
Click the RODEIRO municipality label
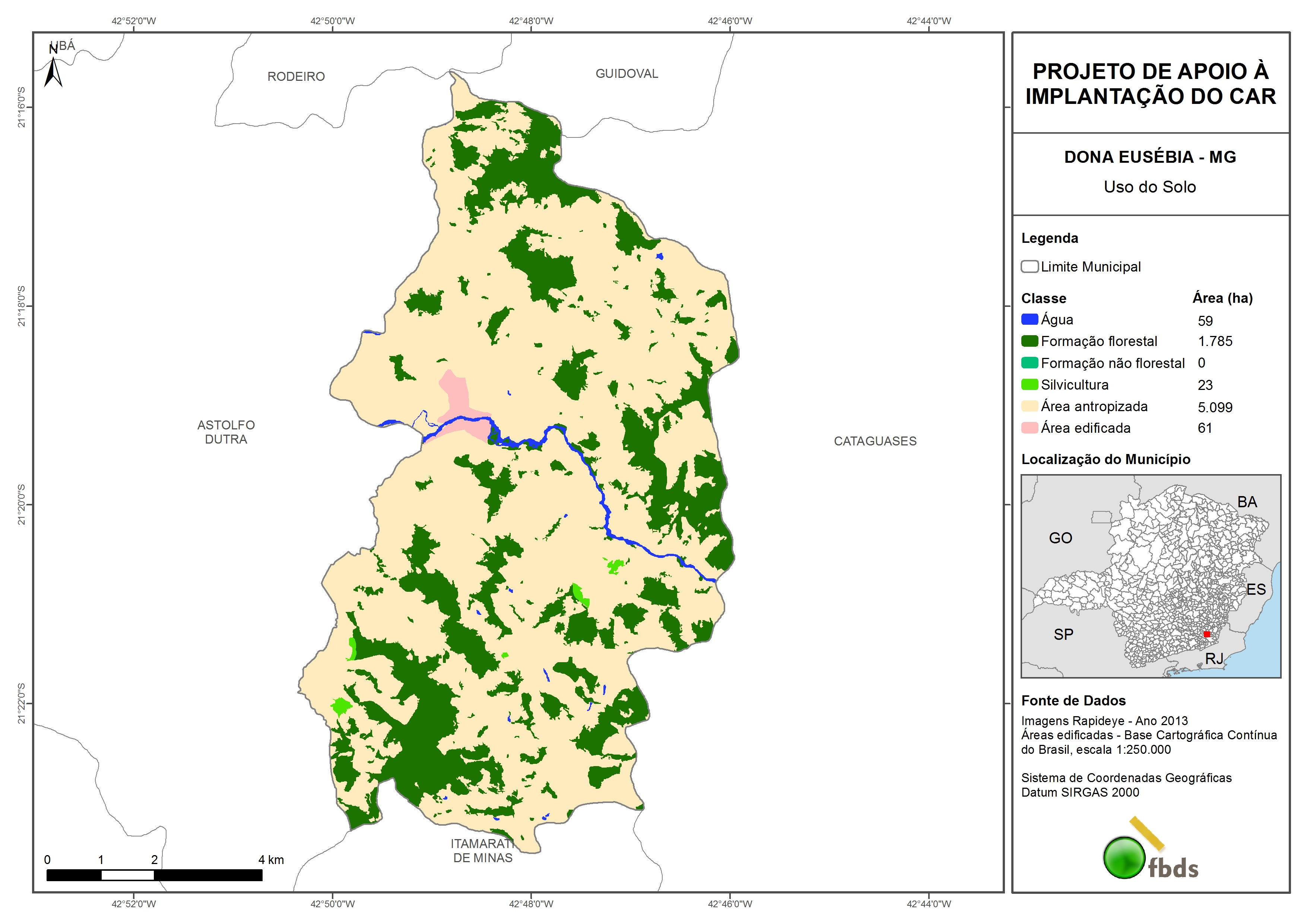click(x=296, y=76)
